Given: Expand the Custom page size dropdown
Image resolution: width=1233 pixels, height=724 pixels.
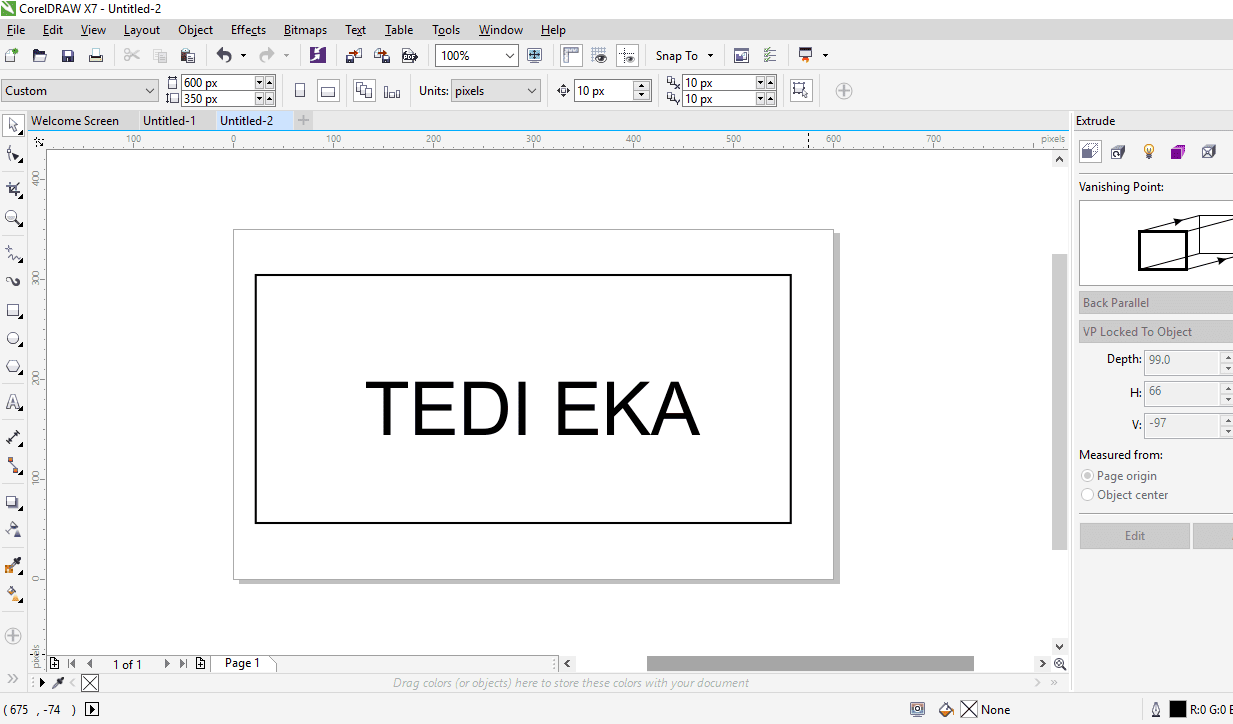Looking at the screenshot, I should coord(80,91).
